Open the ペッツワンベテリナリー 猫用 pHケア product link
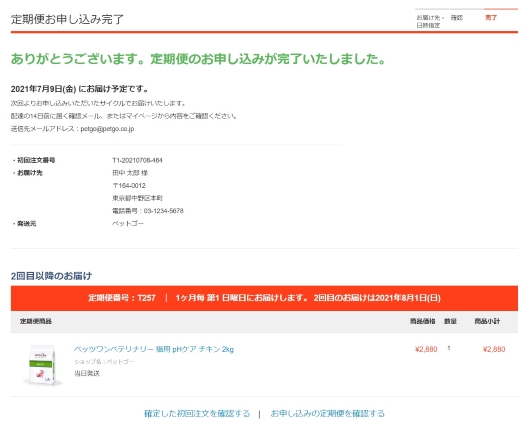This screenshot has width=530, height=437. click(x=154, y=349)
